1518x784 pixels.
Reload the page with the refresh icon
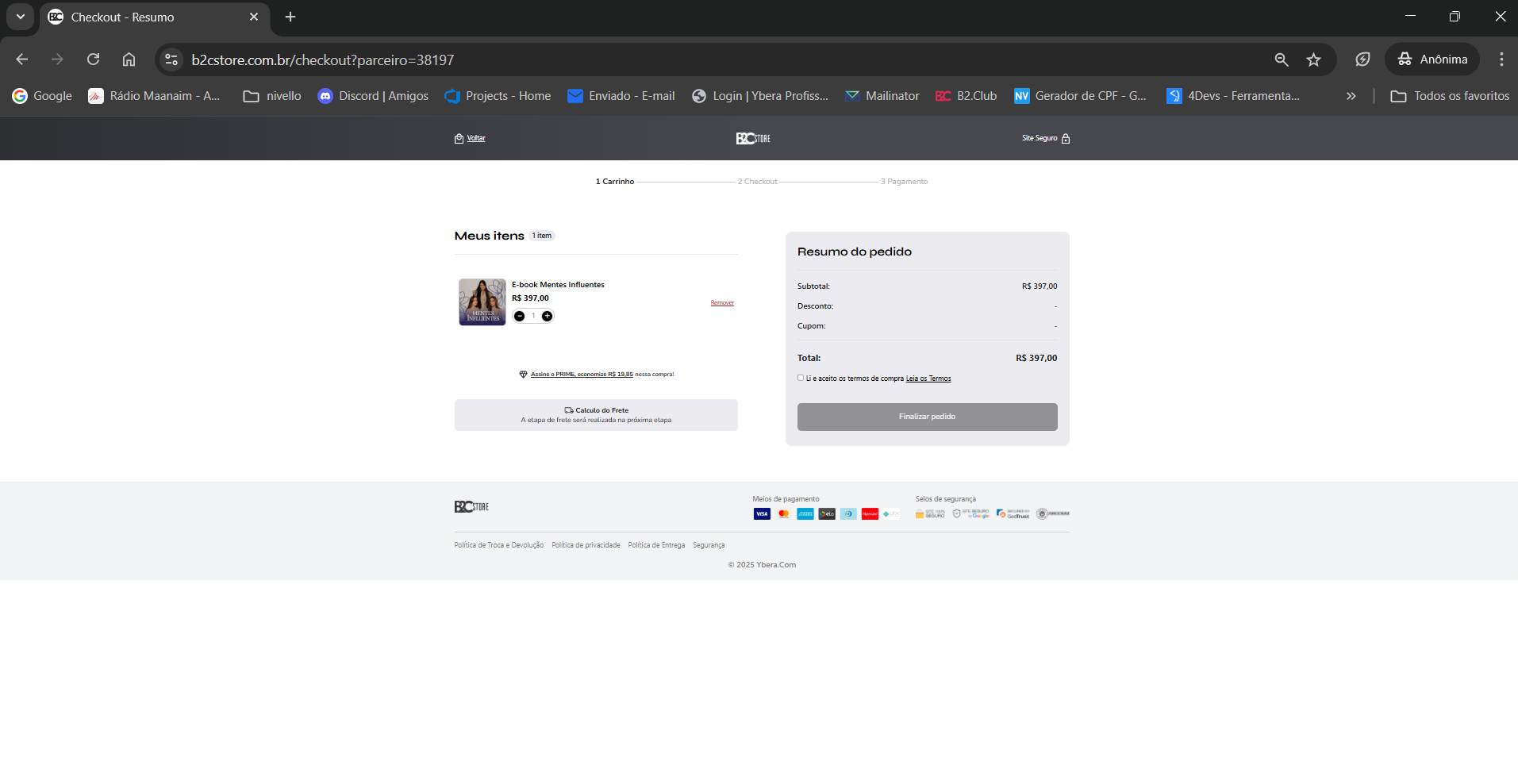93,60
